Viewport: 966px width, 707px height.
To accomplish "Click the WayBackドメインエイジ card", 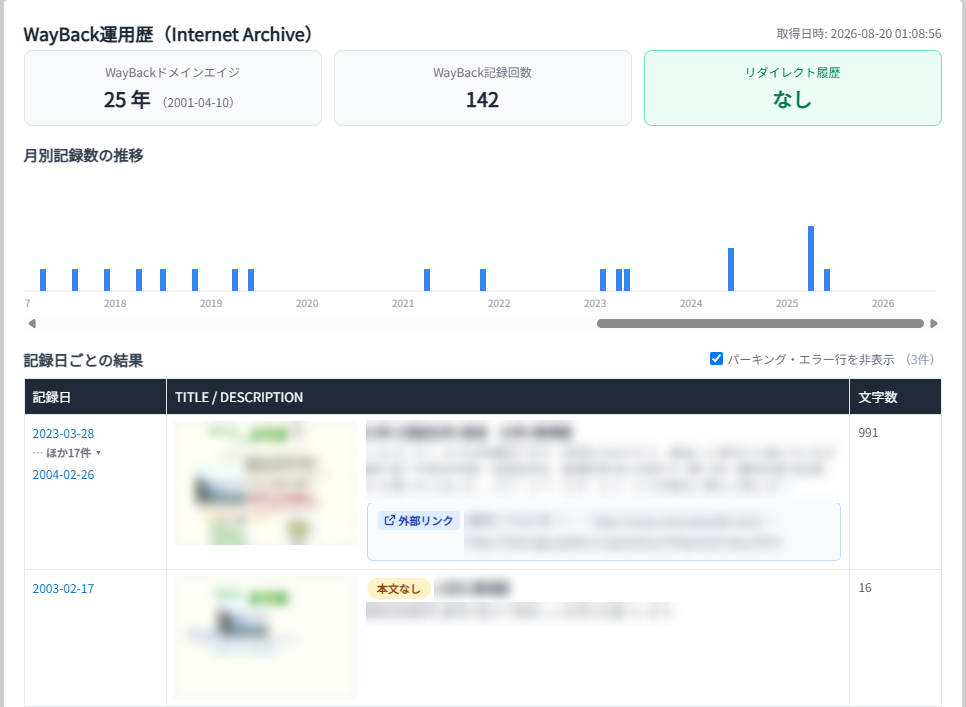I will (x=172, y=88).
